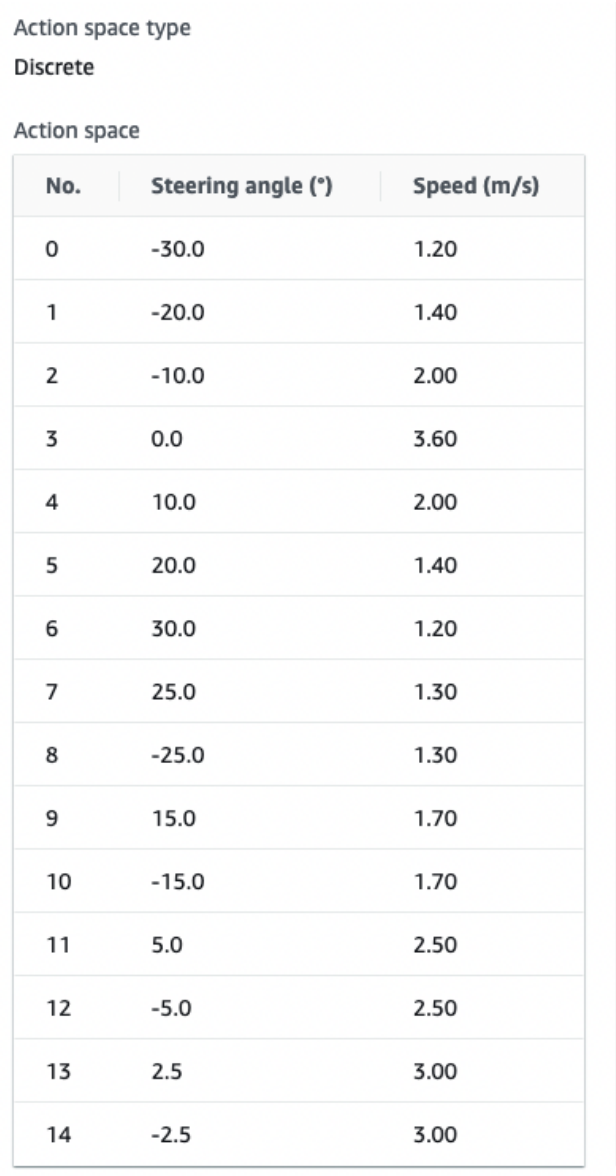The height and width of the screenshot is (1176, 616).
Task: Click the "Action space" table title
Action: click(76, 131)
